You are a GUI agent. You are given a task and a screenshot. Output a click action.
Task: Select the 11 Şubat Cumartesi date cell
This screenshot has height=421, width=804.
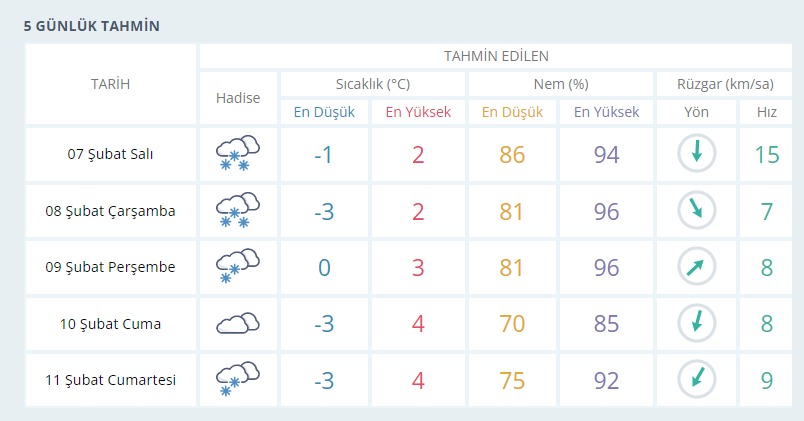pyautogui.click(x=110, y=380)
